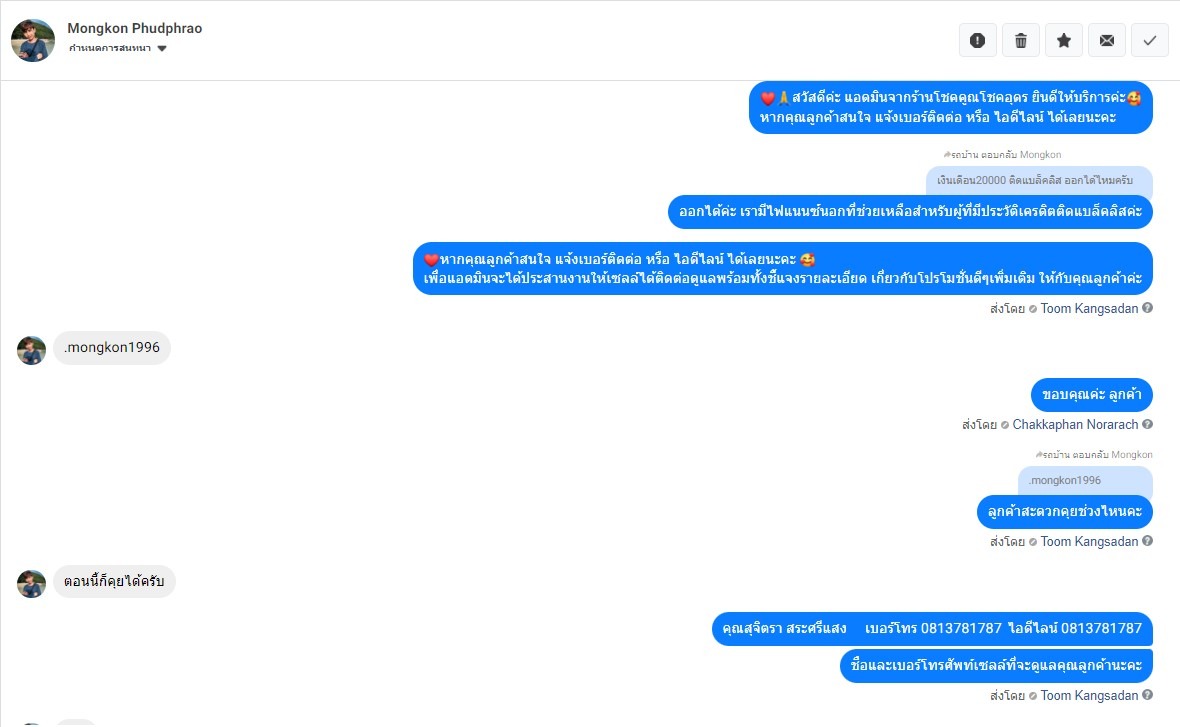This screenshot has width=1180, height=727.
Task: Click avatar next to ตอนนี้ก็คุยได้ครับ message
Action: [32, 583]
